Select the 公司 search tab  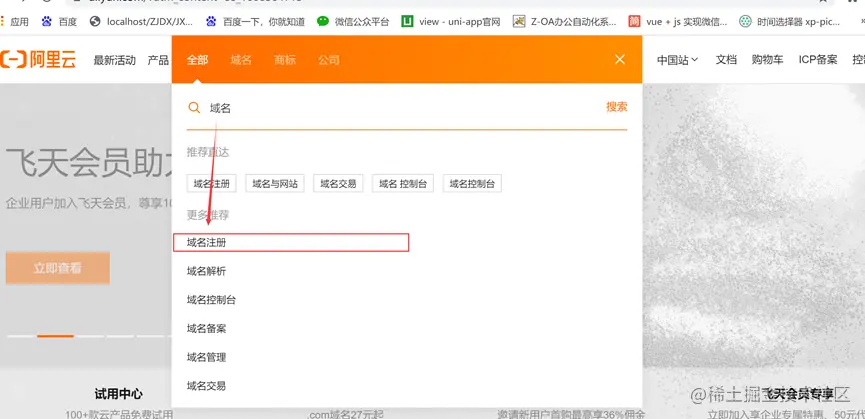pyautogui.click(x=329, y=60)
